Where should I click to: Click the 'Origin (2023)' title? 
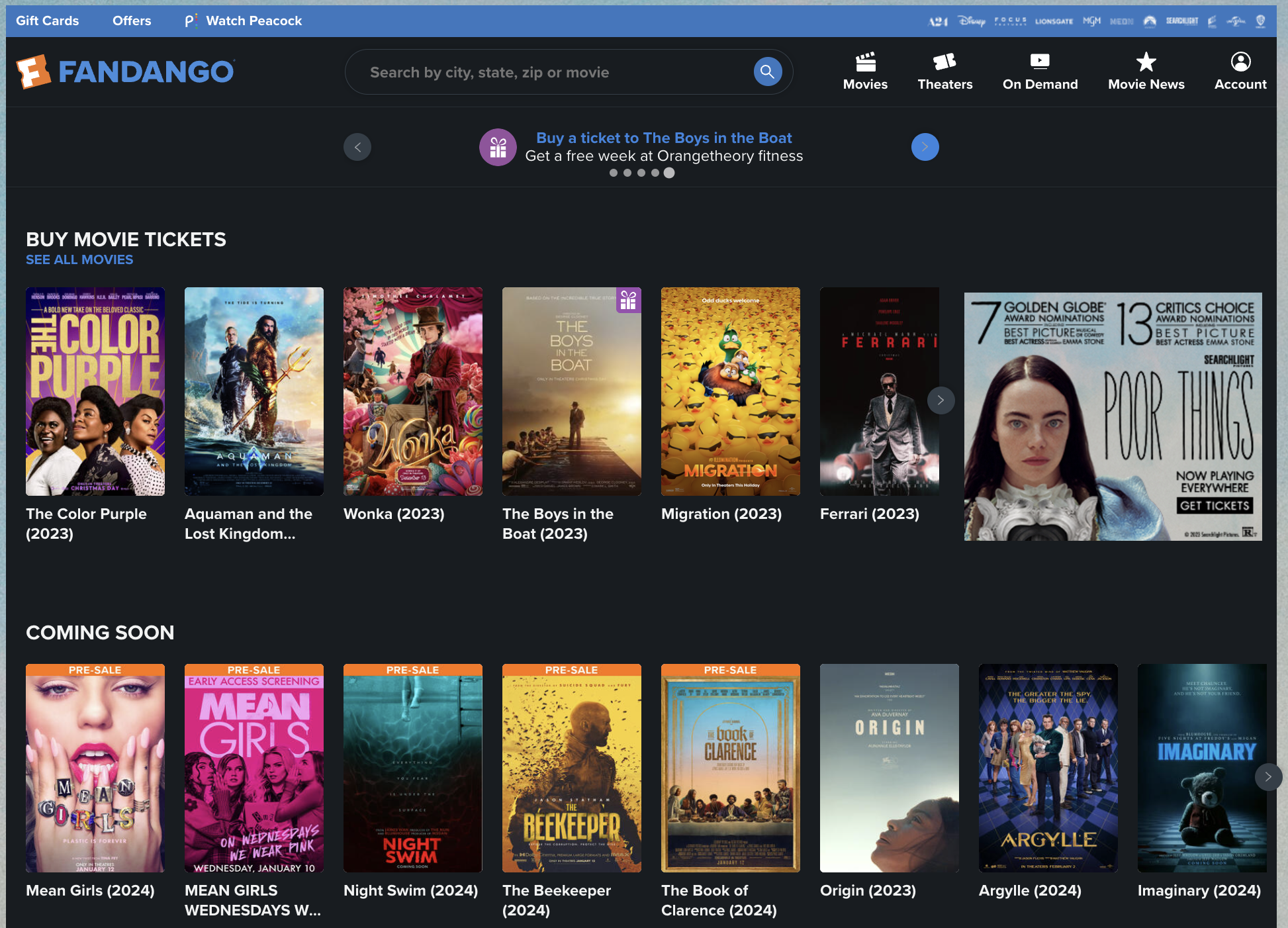868,890
